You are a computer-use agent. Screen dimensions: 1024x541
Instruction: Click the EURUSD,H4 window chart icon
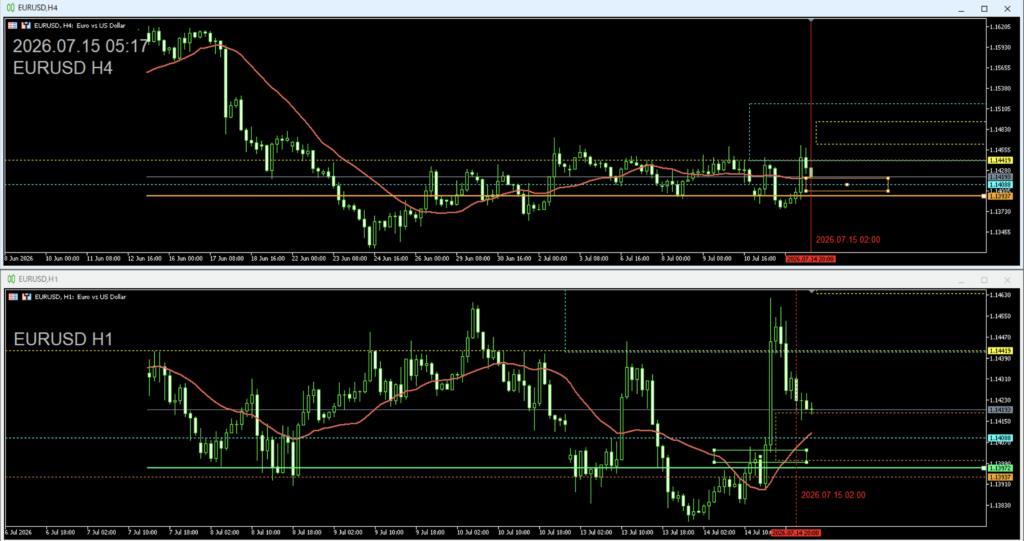10,8
